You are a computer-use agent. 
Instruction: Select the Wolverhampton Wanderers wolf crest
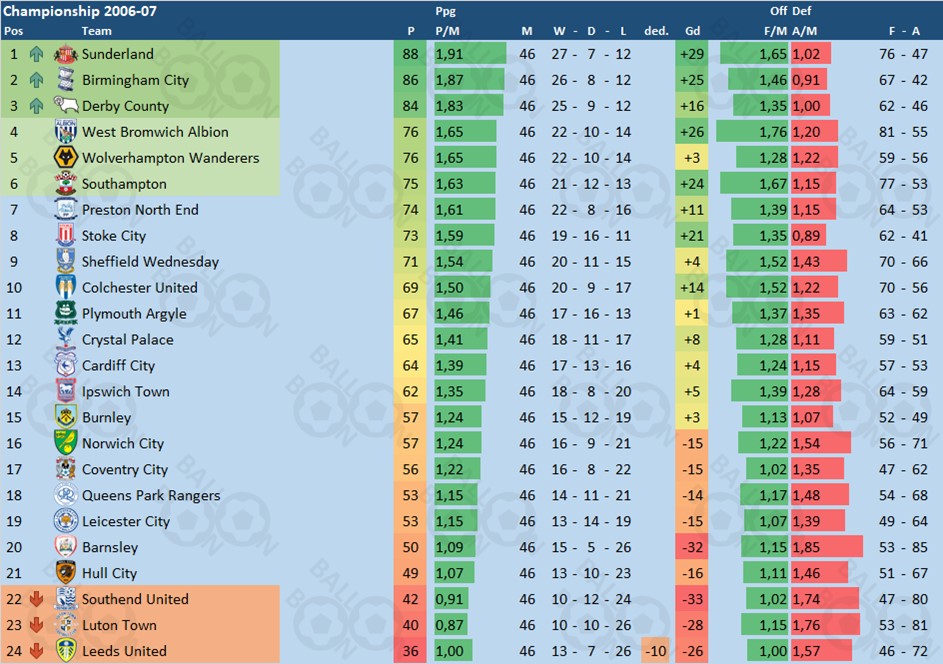coord(66,158)
